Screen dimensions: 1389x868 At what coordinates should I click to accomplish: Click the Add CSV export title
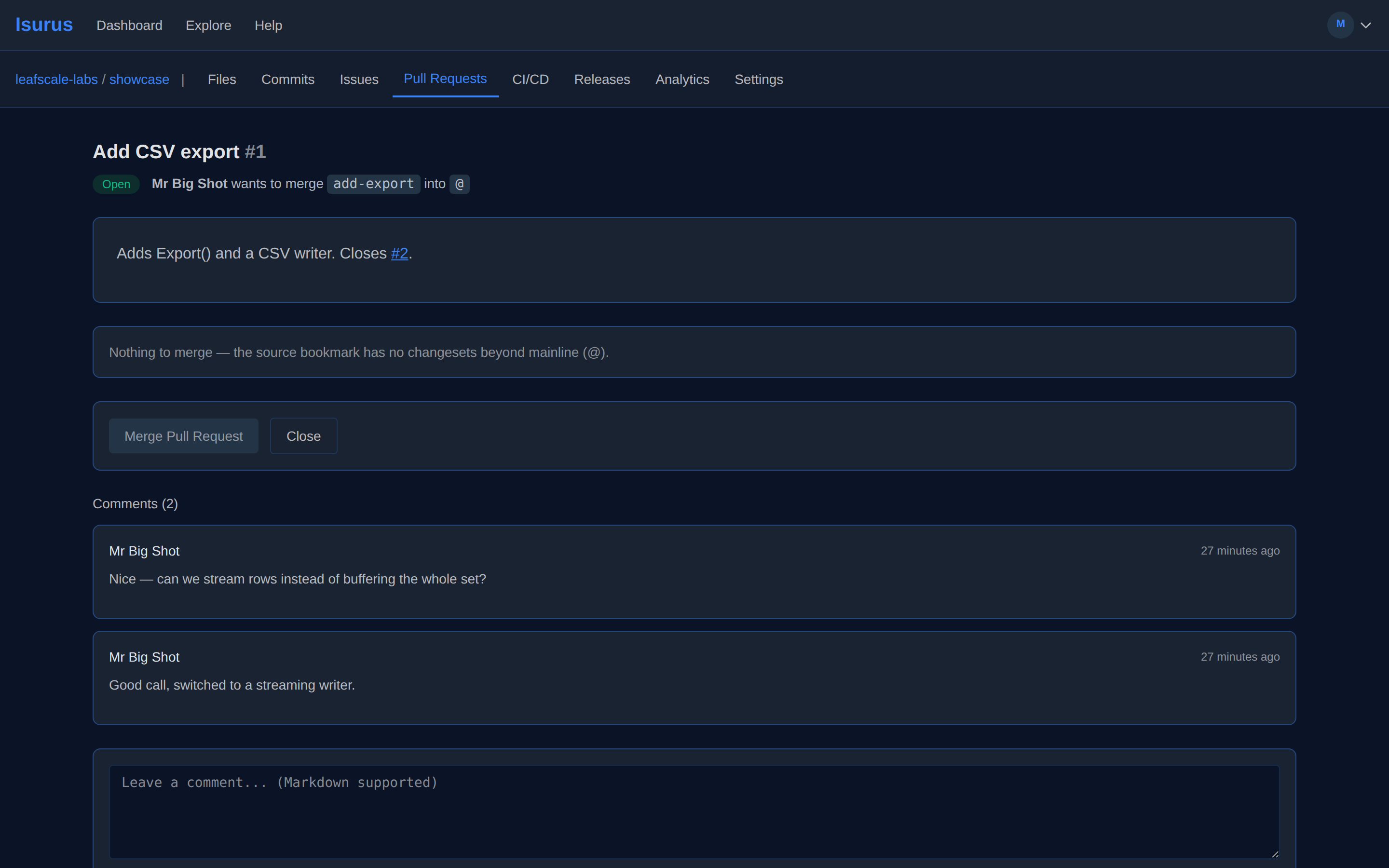166,151
